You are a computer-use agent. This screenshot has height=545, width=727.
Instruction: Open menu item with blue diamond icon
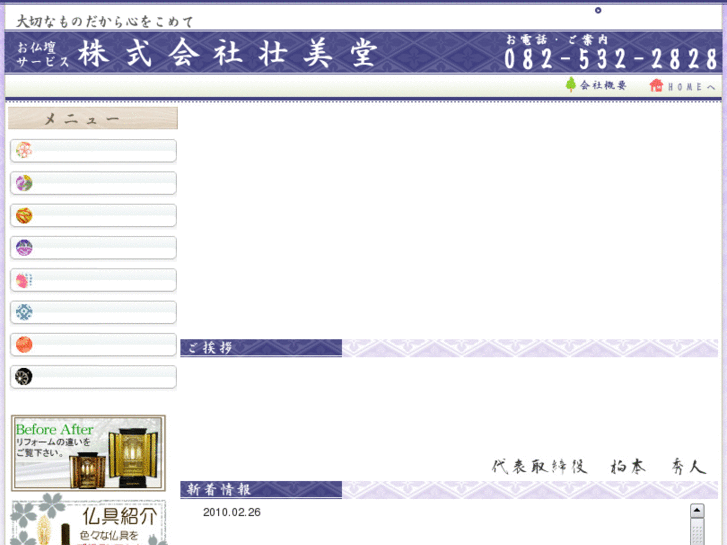coord(93,312)
